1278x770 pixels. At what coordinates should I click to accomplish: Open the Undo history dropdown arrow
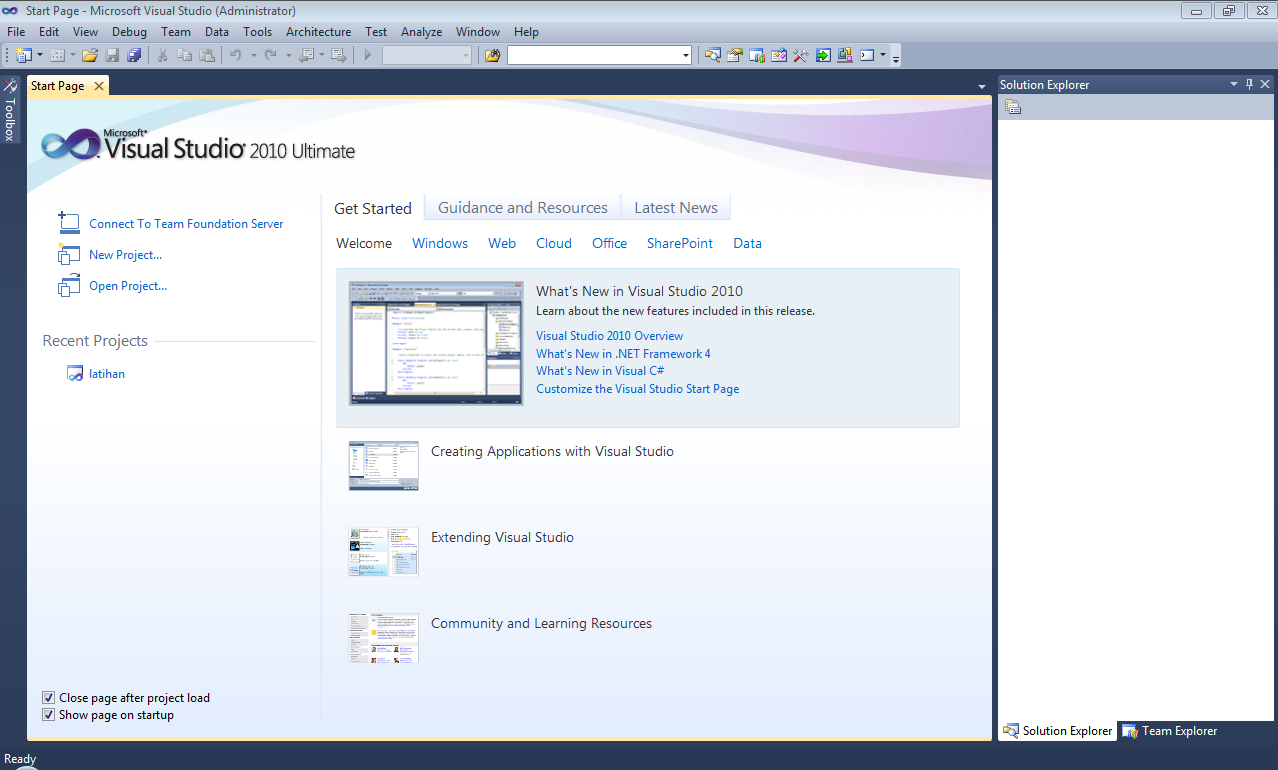[x=253, y=55]
